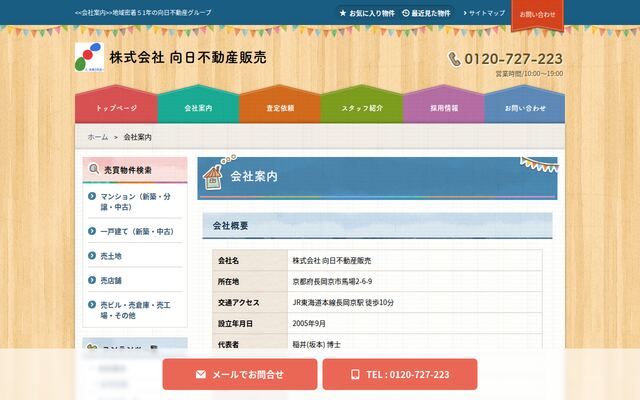Click the phone handset icon in header
The height and width of the screenshot is (400, 640).
(x=454, y=59)
